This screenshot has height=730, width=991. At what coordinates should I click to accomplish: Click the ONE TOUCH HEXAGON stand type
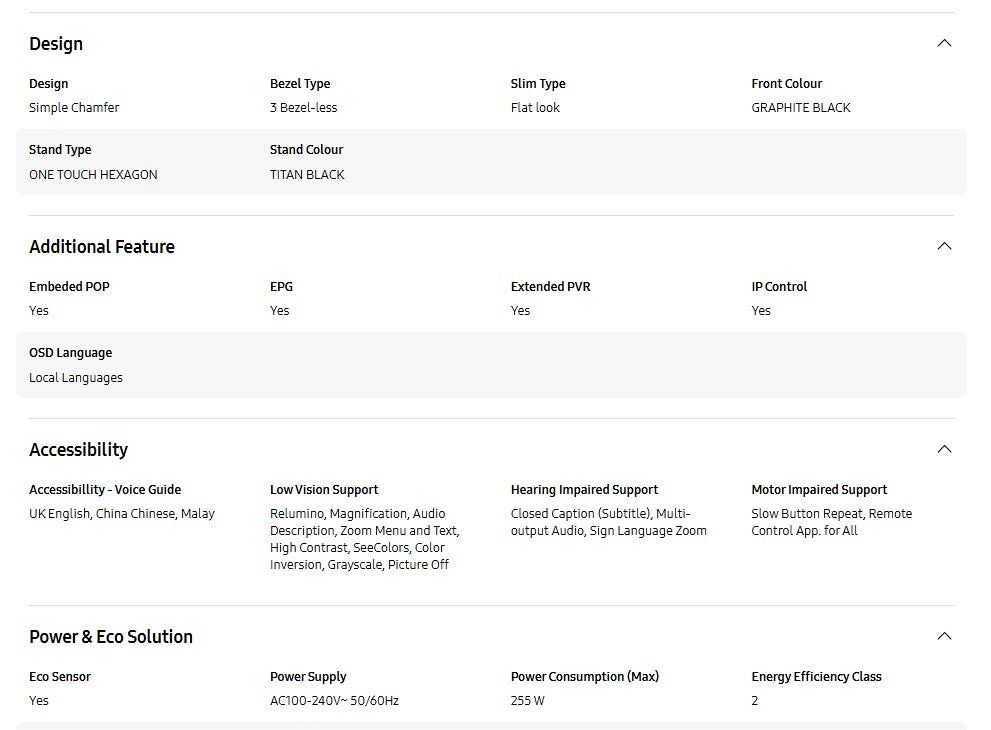[x=93, y=175]
